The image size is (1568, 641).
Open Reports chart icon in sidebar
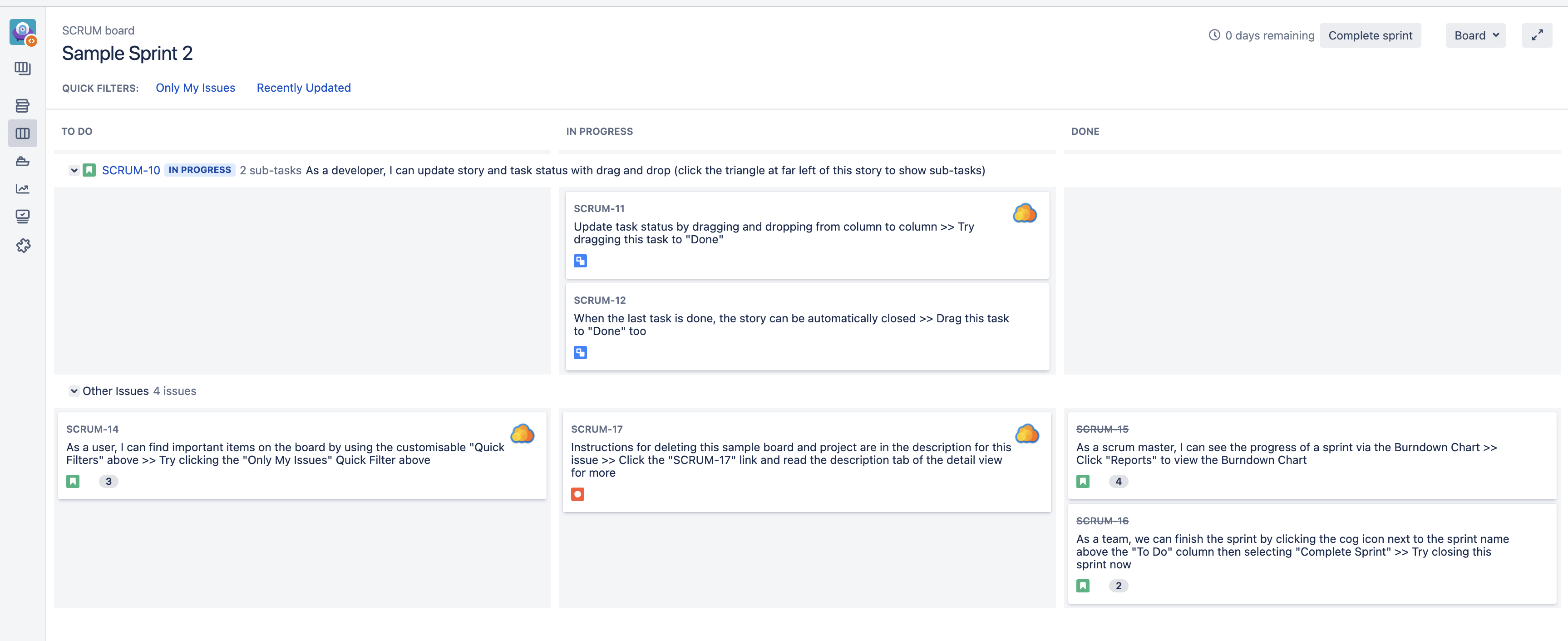(x=23, y=189)
